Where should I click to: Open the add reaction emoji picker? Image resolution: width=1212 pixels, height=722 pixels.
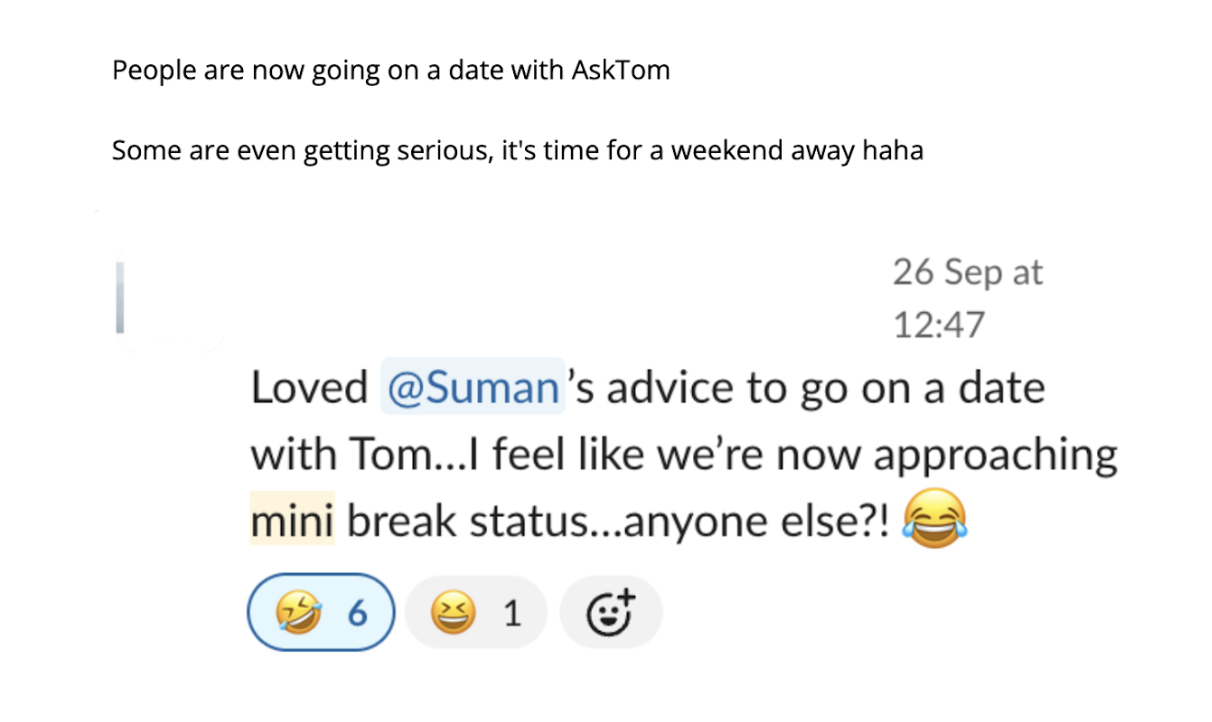[x=610, y=612]
